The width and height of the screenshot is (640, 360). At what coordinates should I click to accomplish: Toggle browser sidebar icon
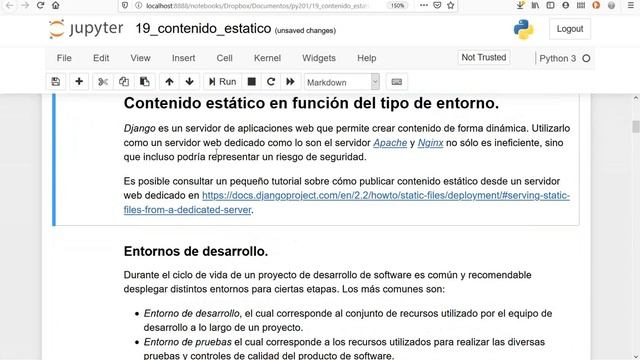550,5
